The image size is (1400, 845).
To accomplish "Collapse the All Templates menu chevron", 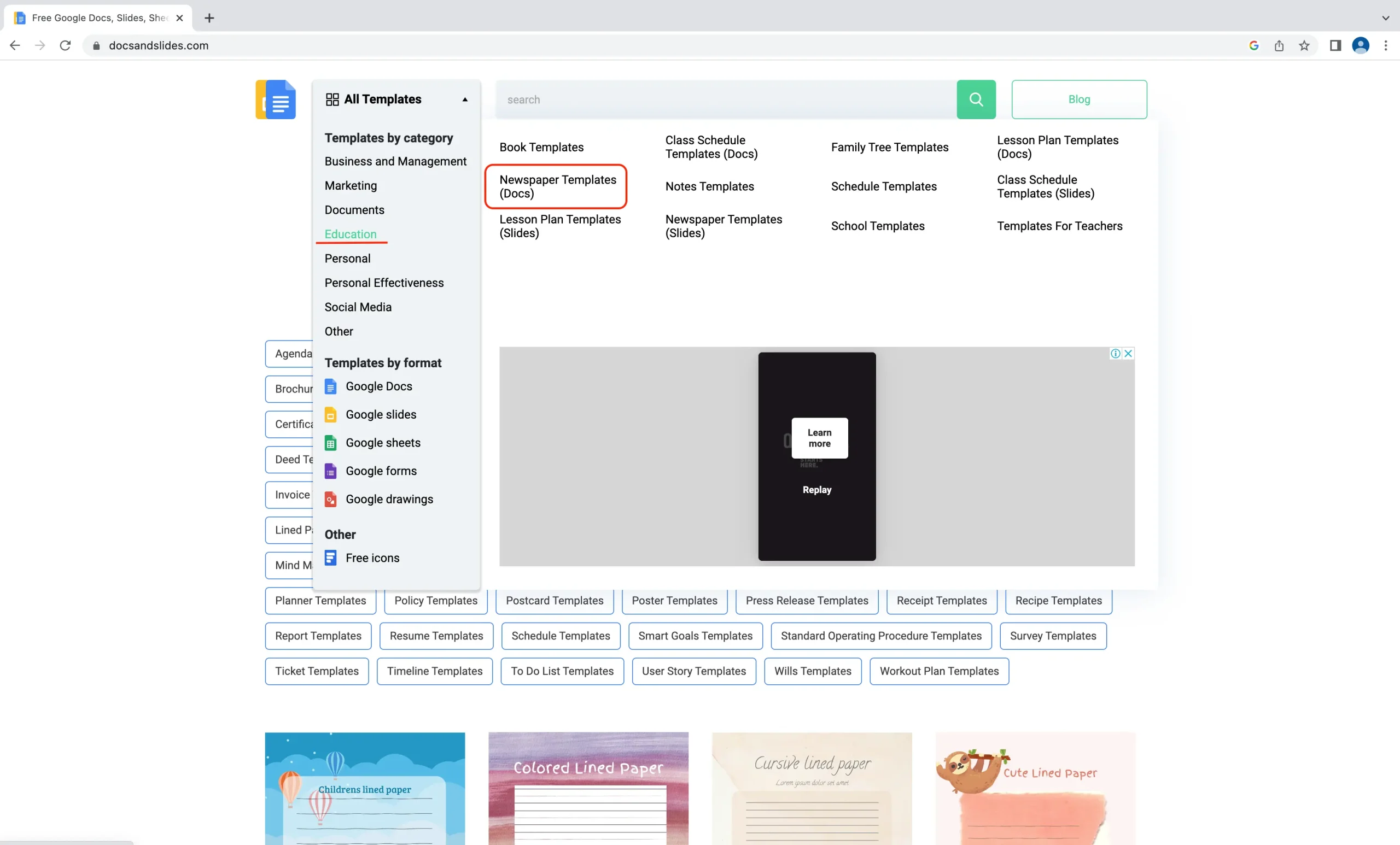I will 465,99.
